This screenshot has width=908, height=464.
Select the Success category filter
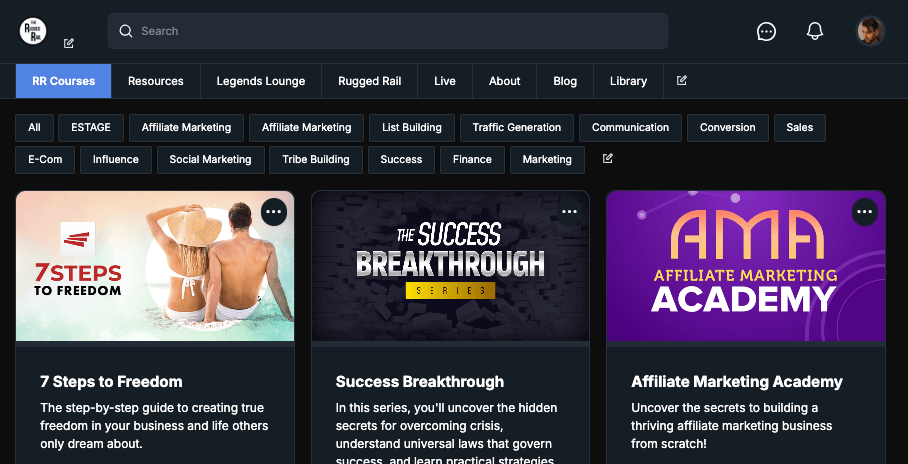401,160
